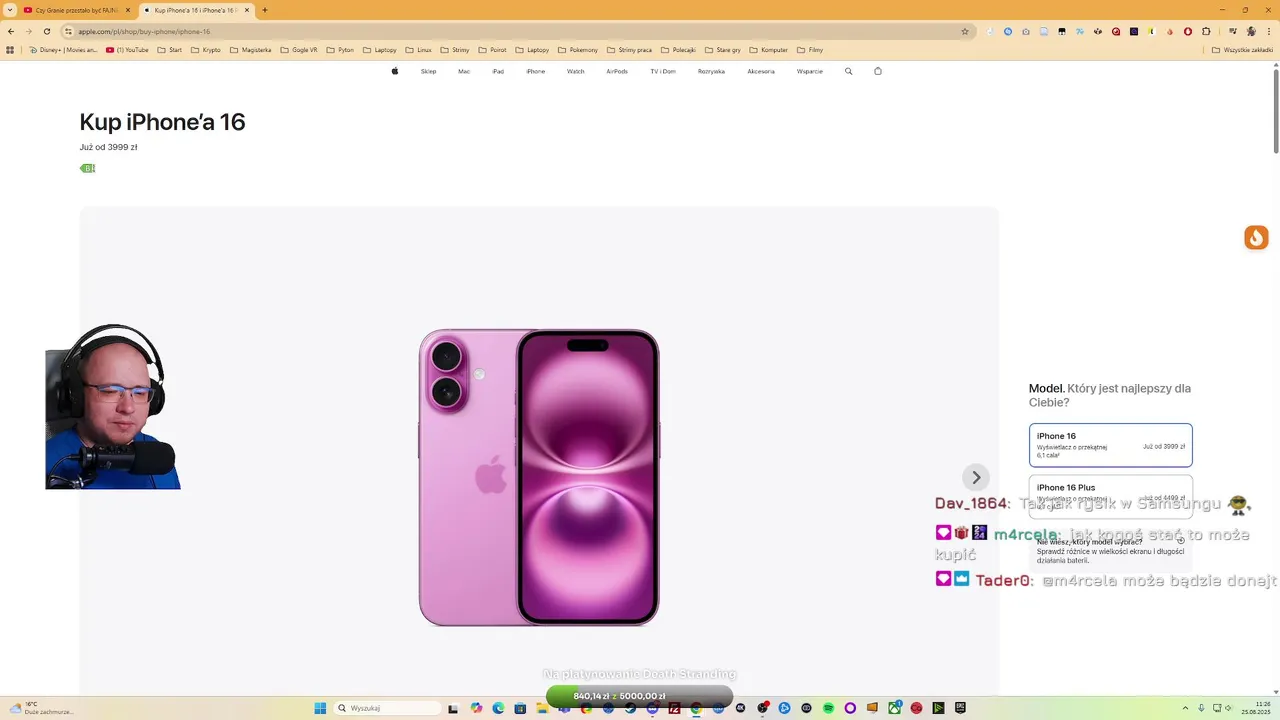Open the Linux bookmarks folder

419,49
